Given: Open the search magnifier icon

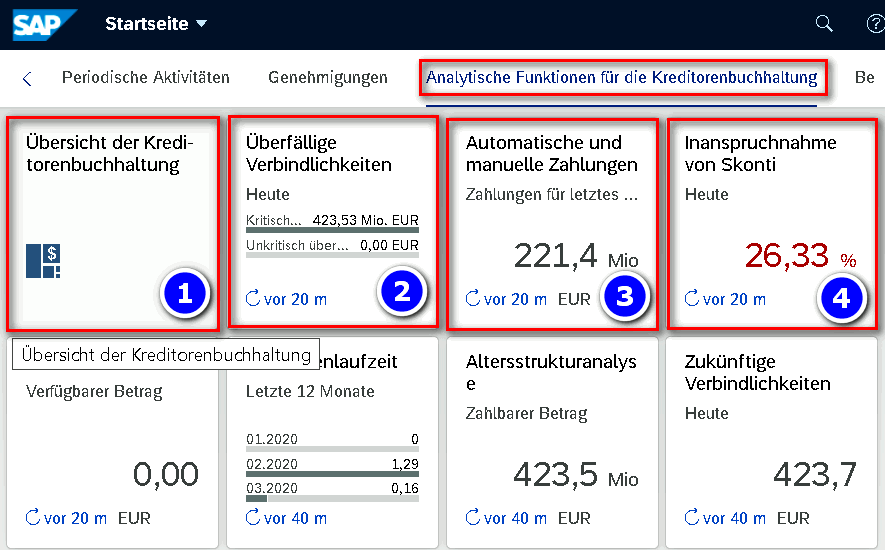Looking at the screenshot, I should [824, 24].
